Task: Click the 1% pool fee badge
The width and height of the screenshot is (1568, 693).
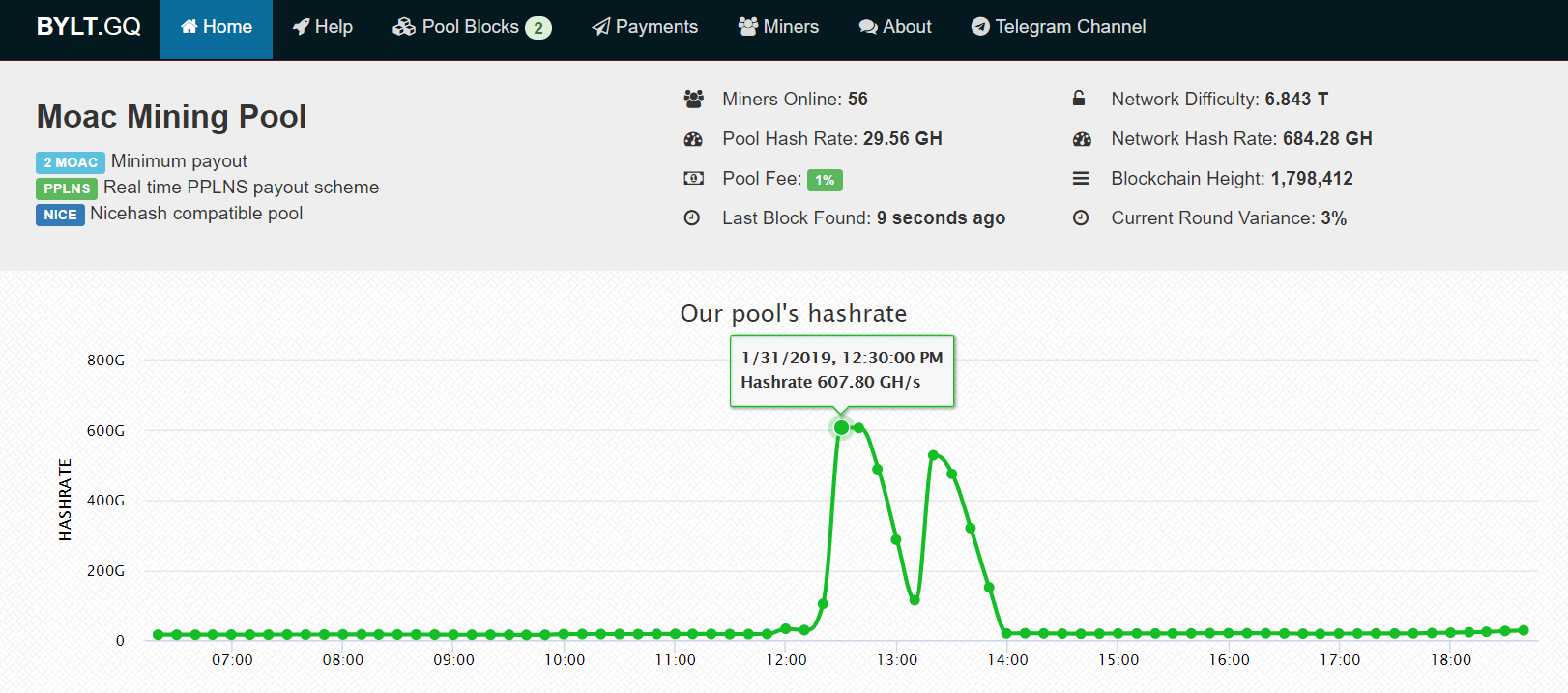Action: pyautogui.click(x=825, y=180)
